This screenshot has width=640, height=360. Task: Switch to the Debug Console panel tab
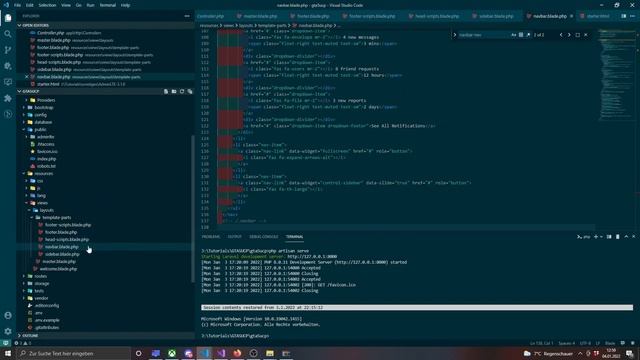pyautogui.click(x=264, y=237)
